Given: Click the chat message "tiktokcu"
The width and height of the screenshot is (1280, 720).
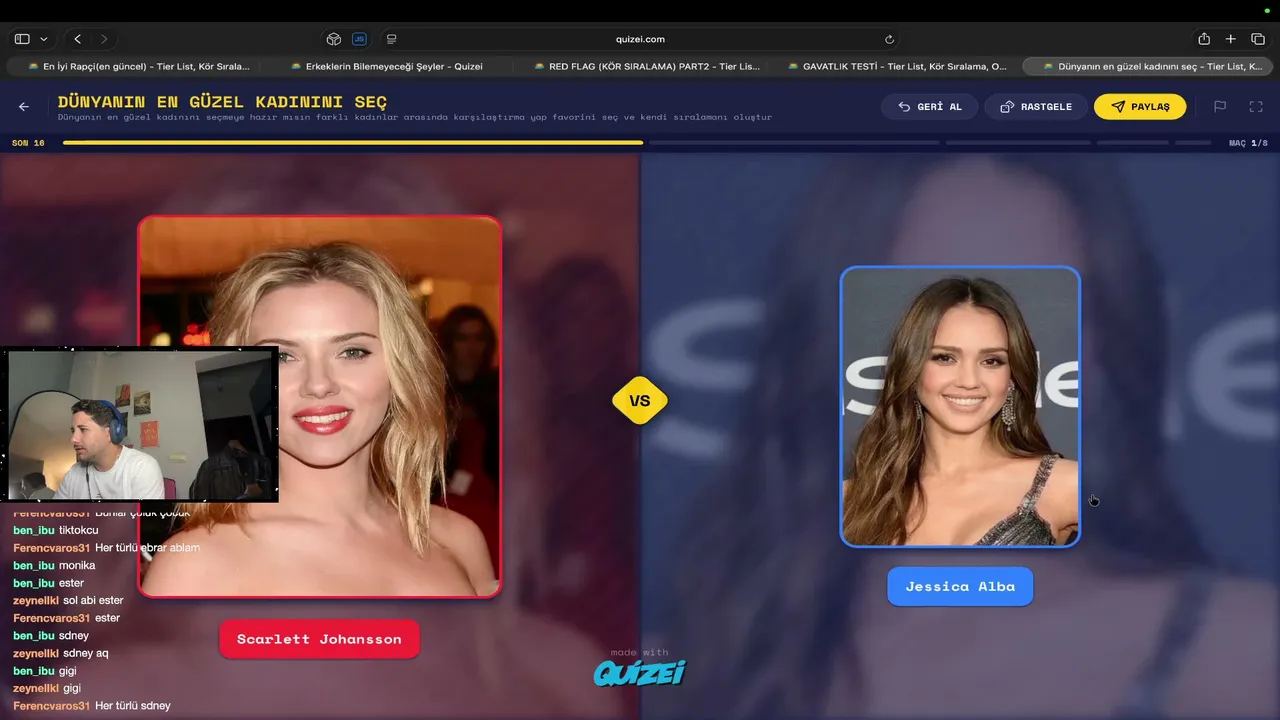Looking at the screenshot, I should 79,530.
